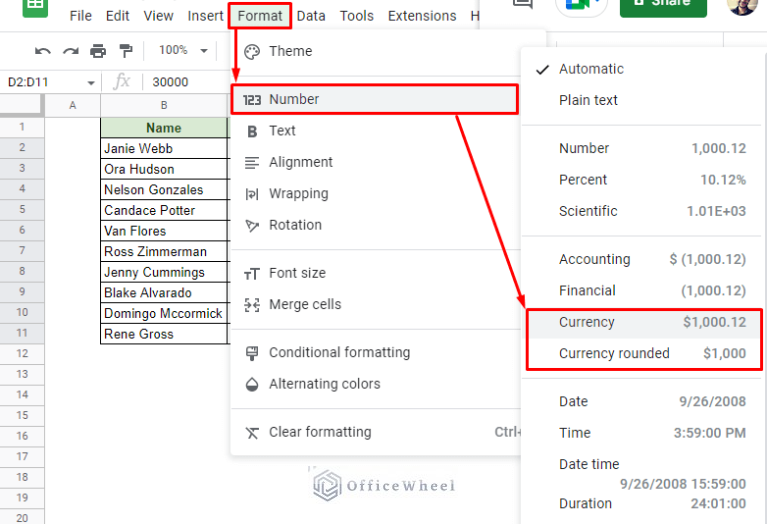Screen dimensions: 767x524
Task: Open the Alignment submenu
Action: pos(376,162)
